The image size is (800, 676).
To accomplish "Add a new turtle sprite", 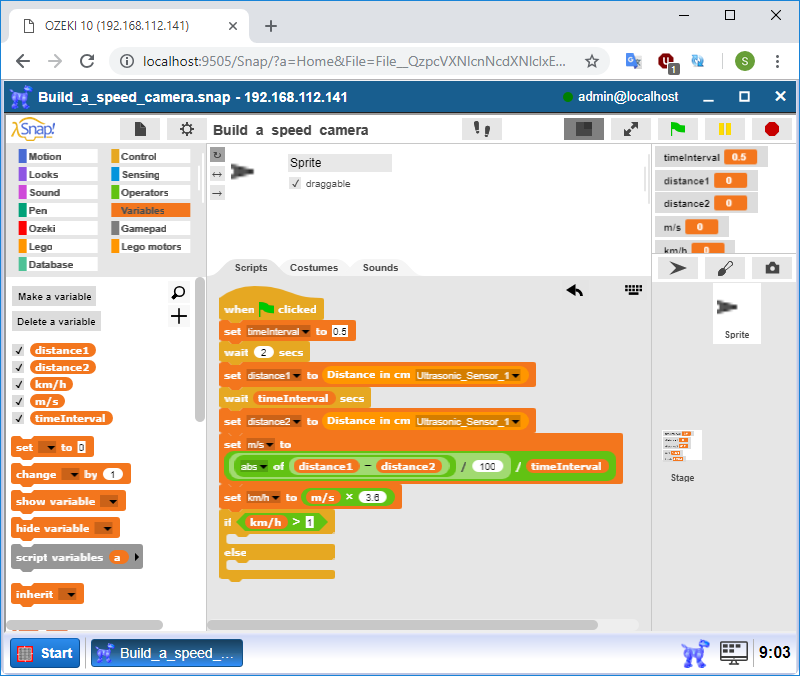I will click(x=678, y=268).
